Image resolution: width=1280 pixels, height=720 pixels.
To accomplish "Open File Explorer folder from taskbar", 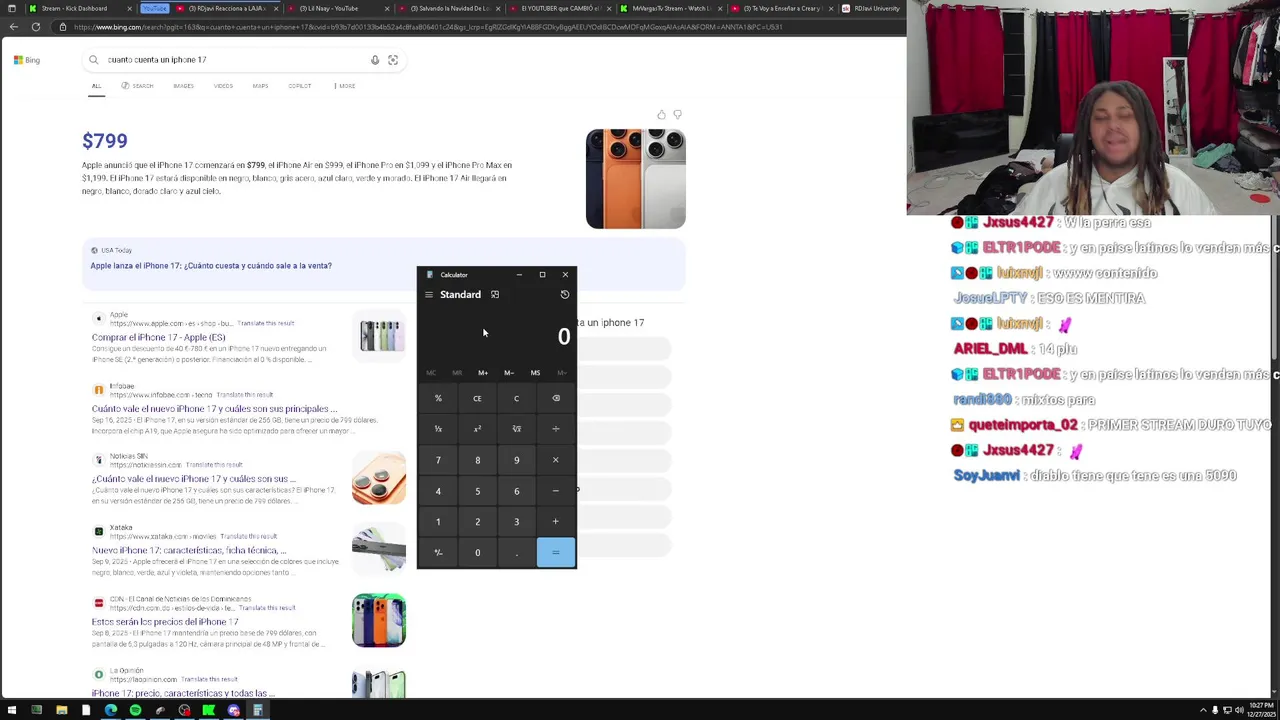I will coord(61,711).
